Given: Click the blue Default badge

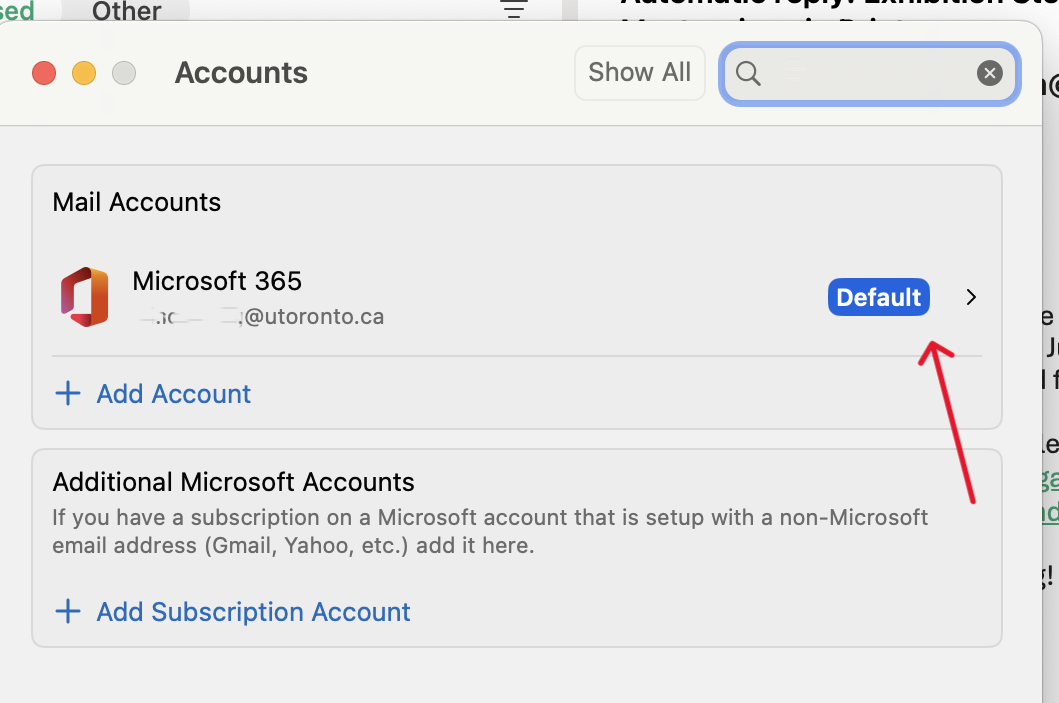Looking at the screenshot, I should click(x=878, y=298).
